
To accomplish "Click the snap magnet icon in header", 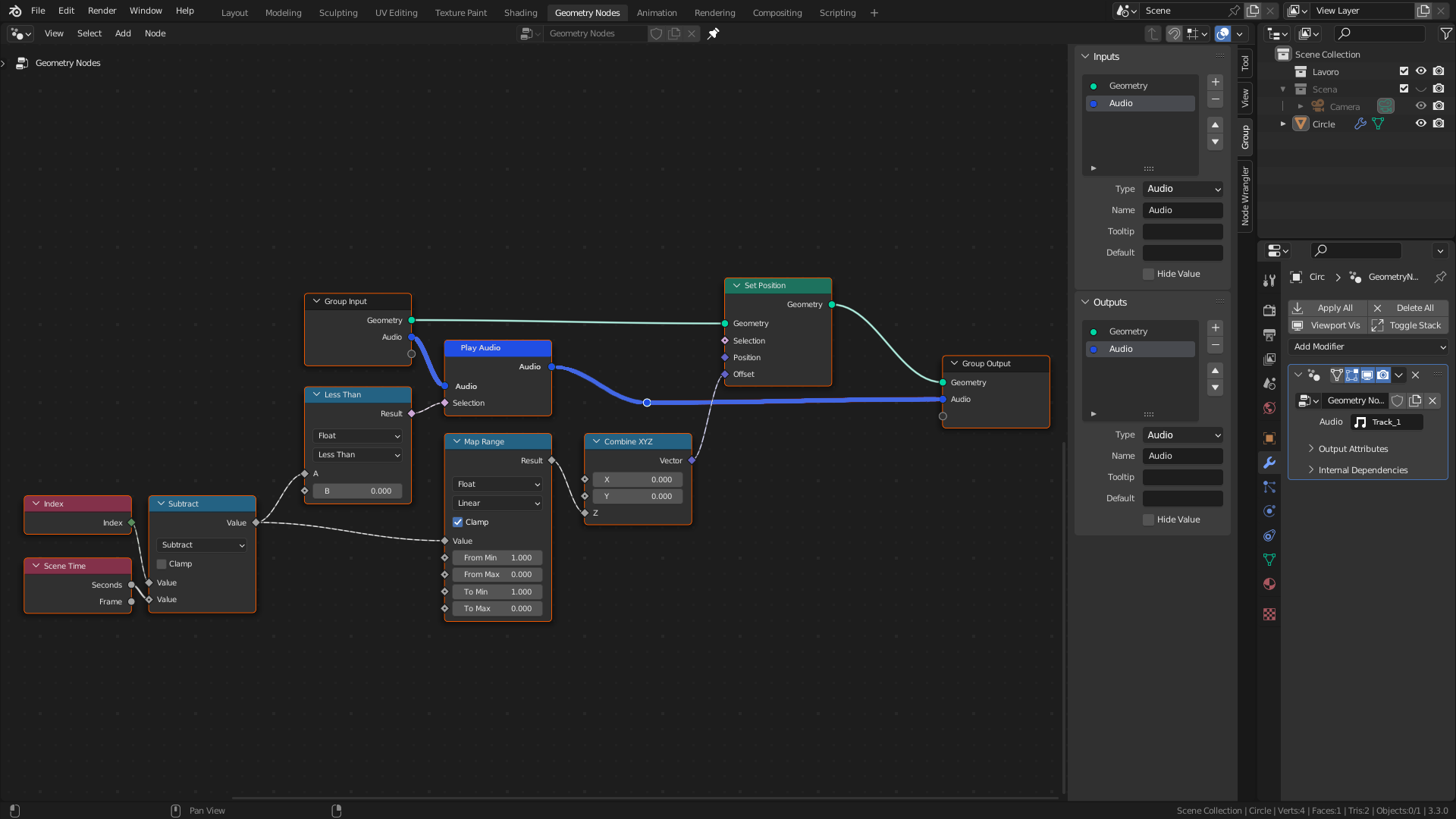I will [1174, 33].
